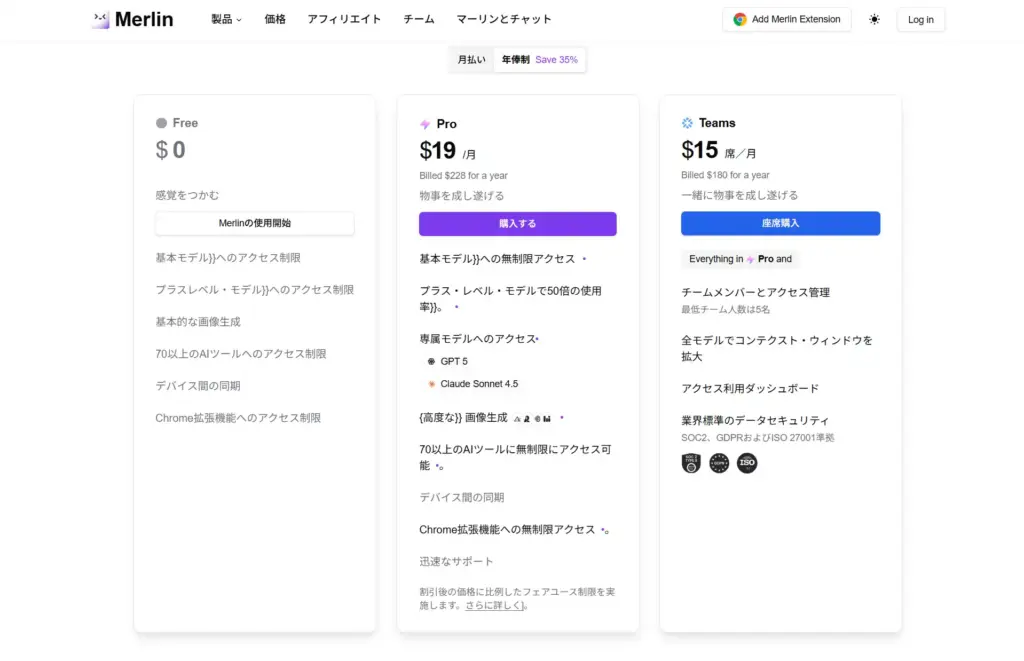The image size is (1024, 661).
Task: Switch billing to 月払い monthly
Action: click(470, 60)
